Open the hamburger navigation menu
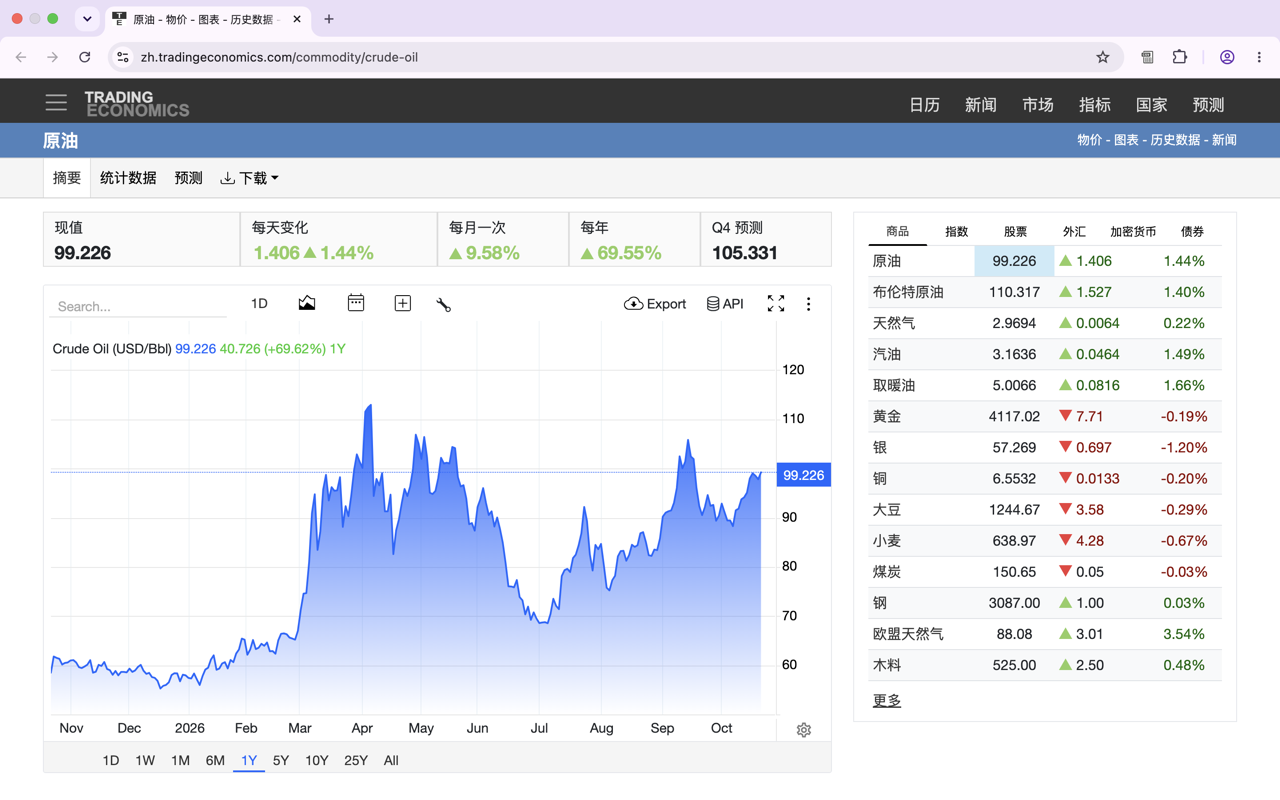 tap(56, 103)
